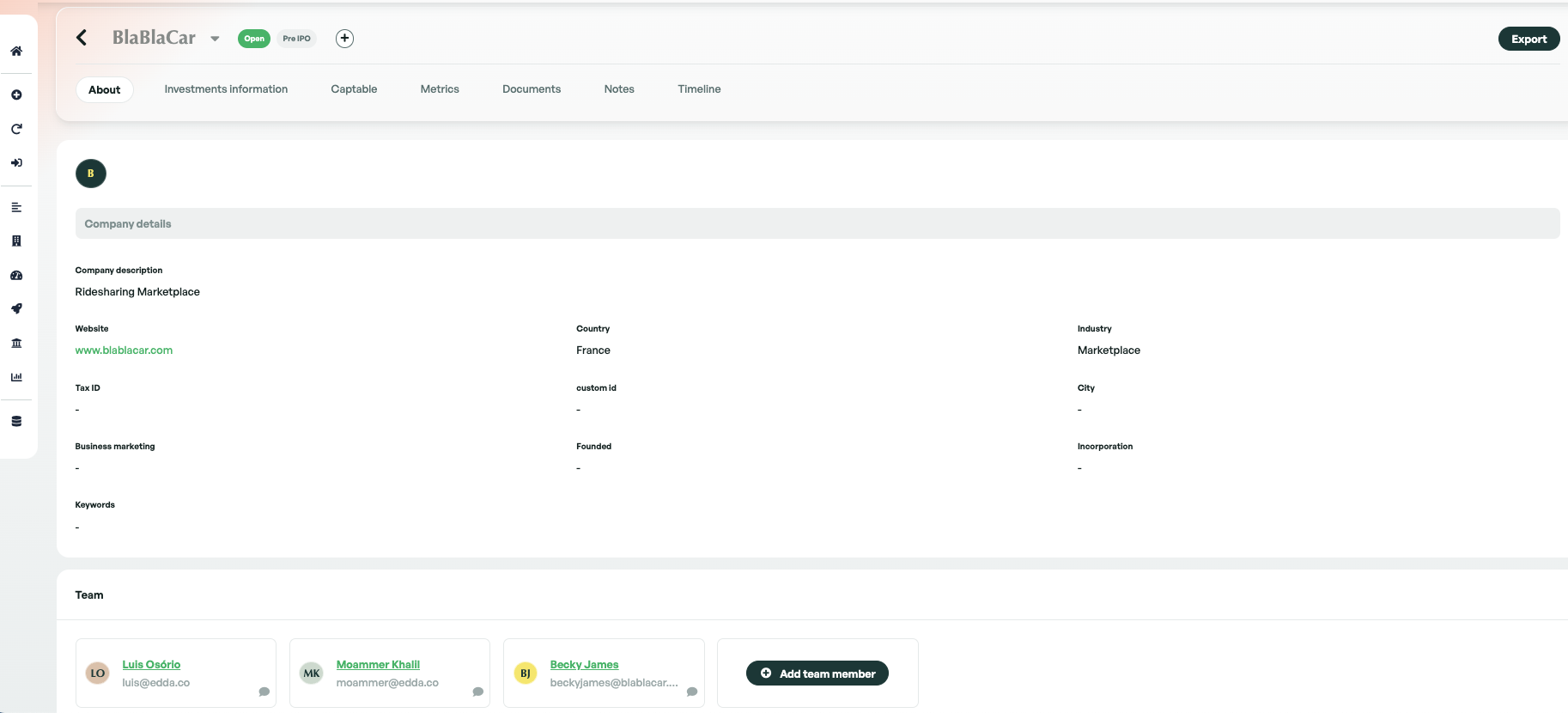
Task: Open the Home icon in sidebar
Action: coord(16,52)
